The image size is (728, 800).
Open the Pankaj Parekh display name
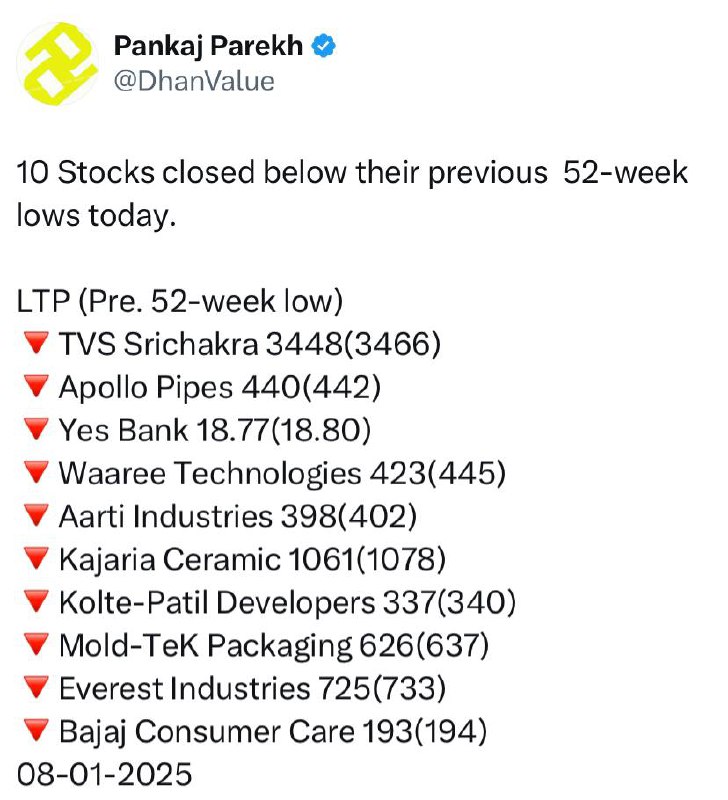coord(208,46)
